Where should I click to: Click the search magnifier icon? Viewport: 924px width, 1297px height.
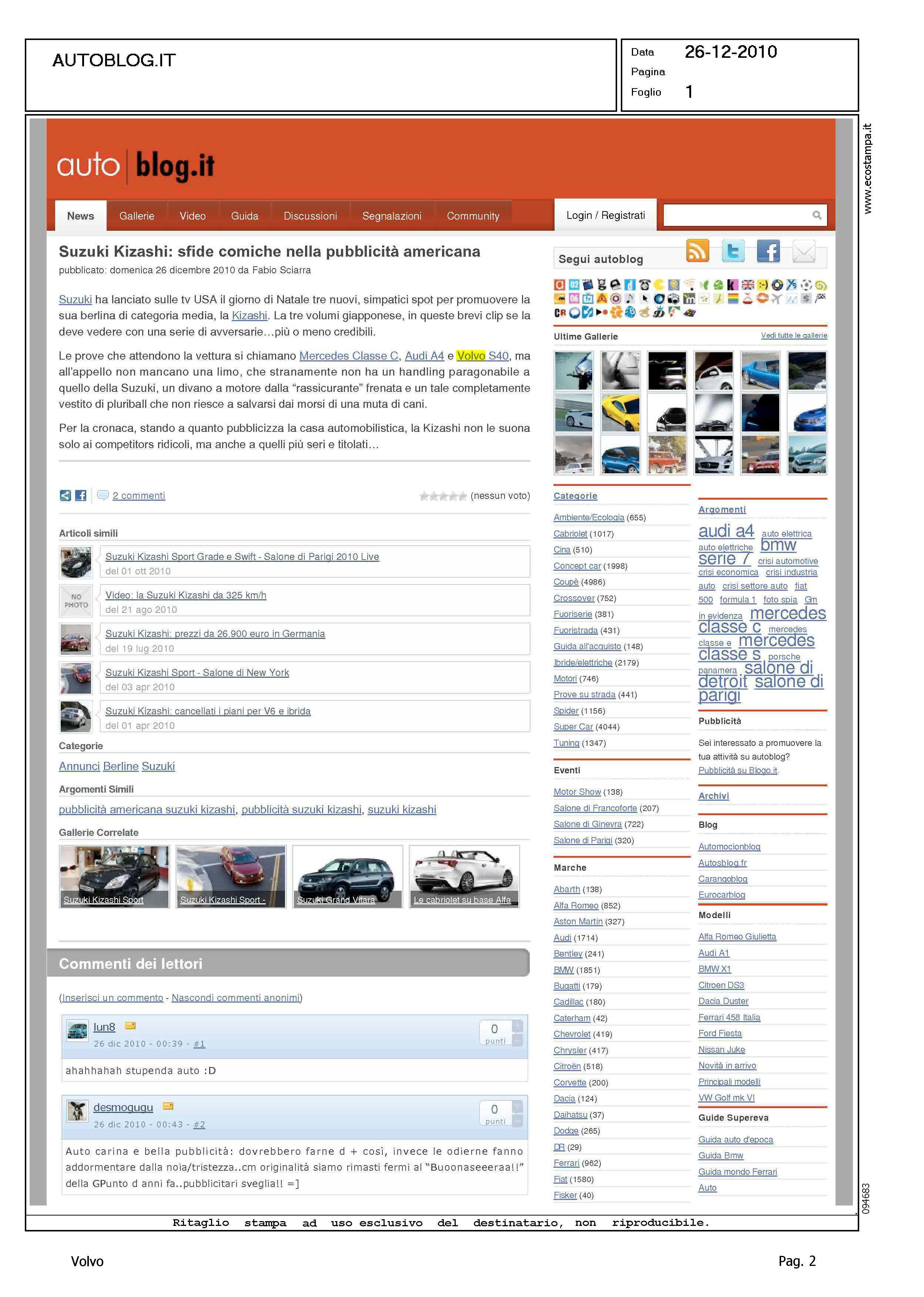(x=817, y=215)
